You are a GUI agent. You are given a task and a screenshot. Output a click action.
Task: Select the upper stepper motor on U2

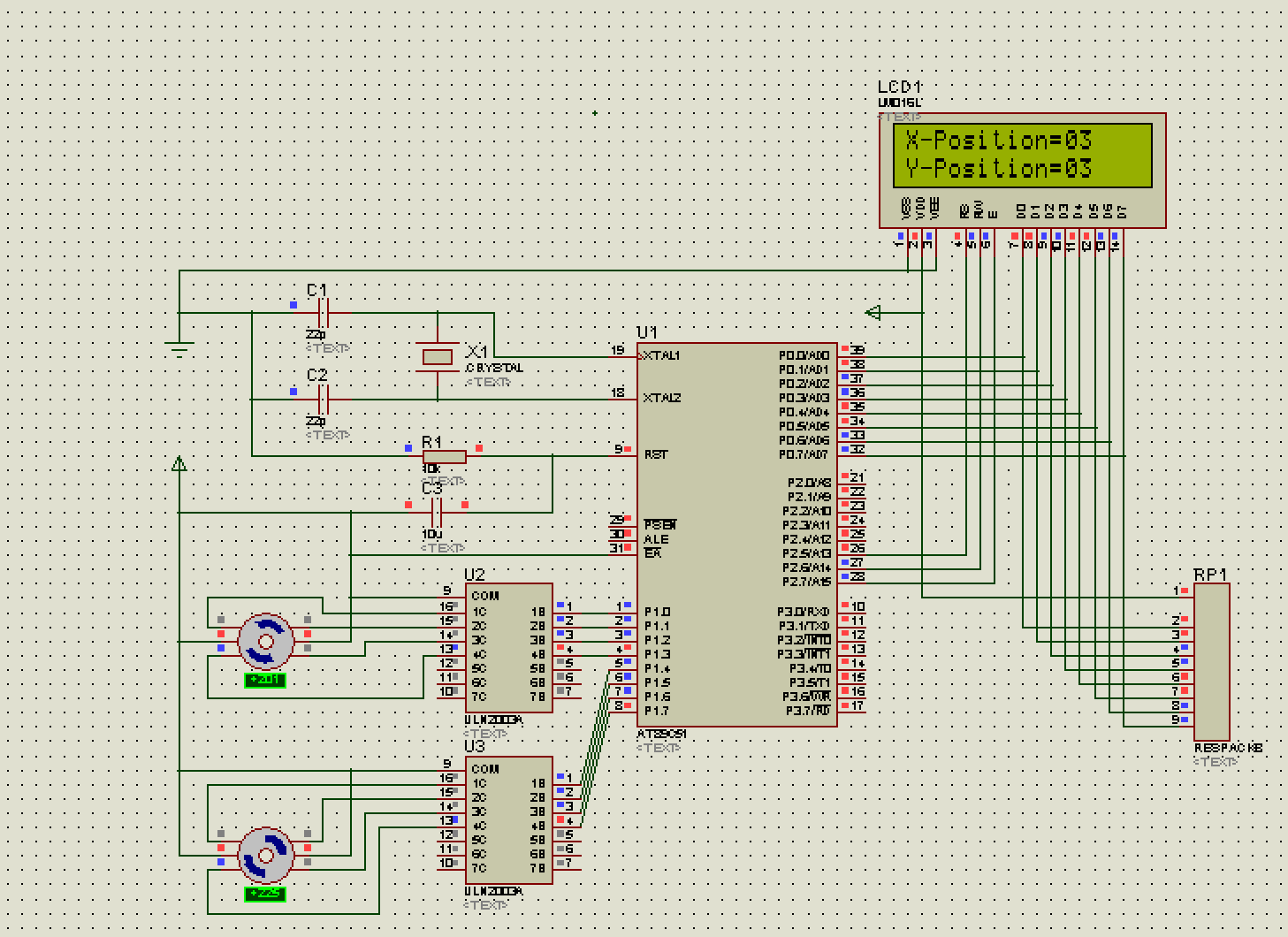[x=265, y=641]
